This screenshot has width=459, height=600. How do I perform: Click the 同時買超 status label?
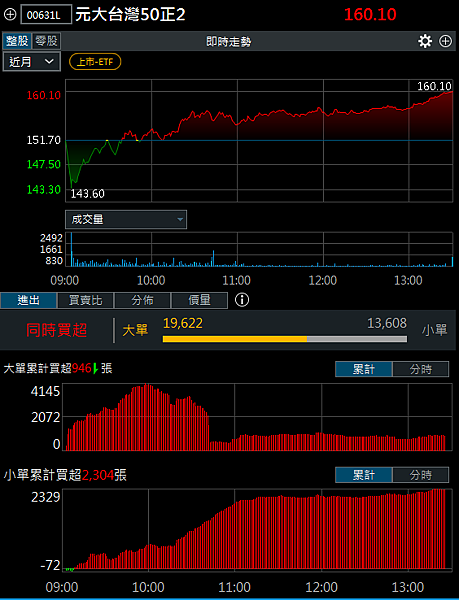pyautogui.click(x=57, y=330)
